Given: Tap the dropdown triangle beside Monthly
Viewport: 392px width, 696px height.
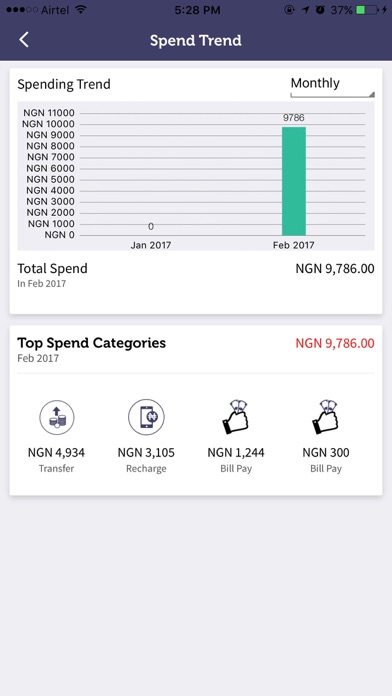Looking at the screenshot, I should click(372, 94).
